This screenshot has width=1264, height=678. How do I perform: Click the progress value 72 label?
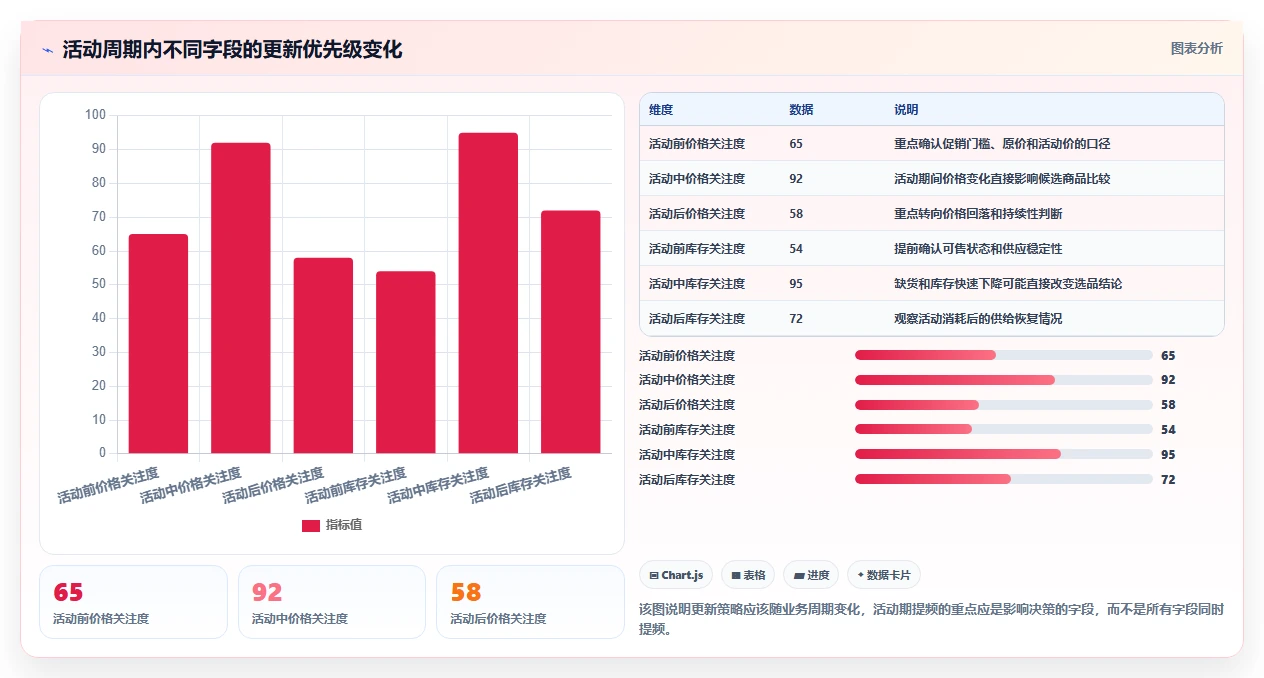click(x=1168, y=480)
